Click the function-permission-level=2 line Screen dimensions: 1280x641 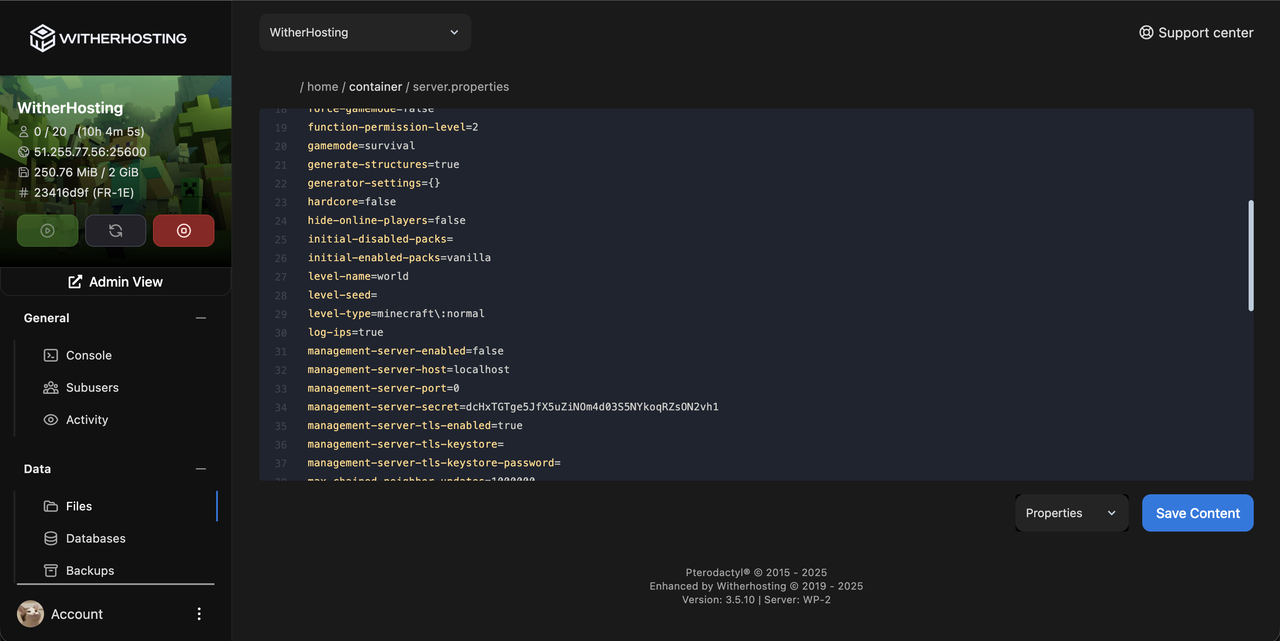pyautogui.click(x=393, y=127)
